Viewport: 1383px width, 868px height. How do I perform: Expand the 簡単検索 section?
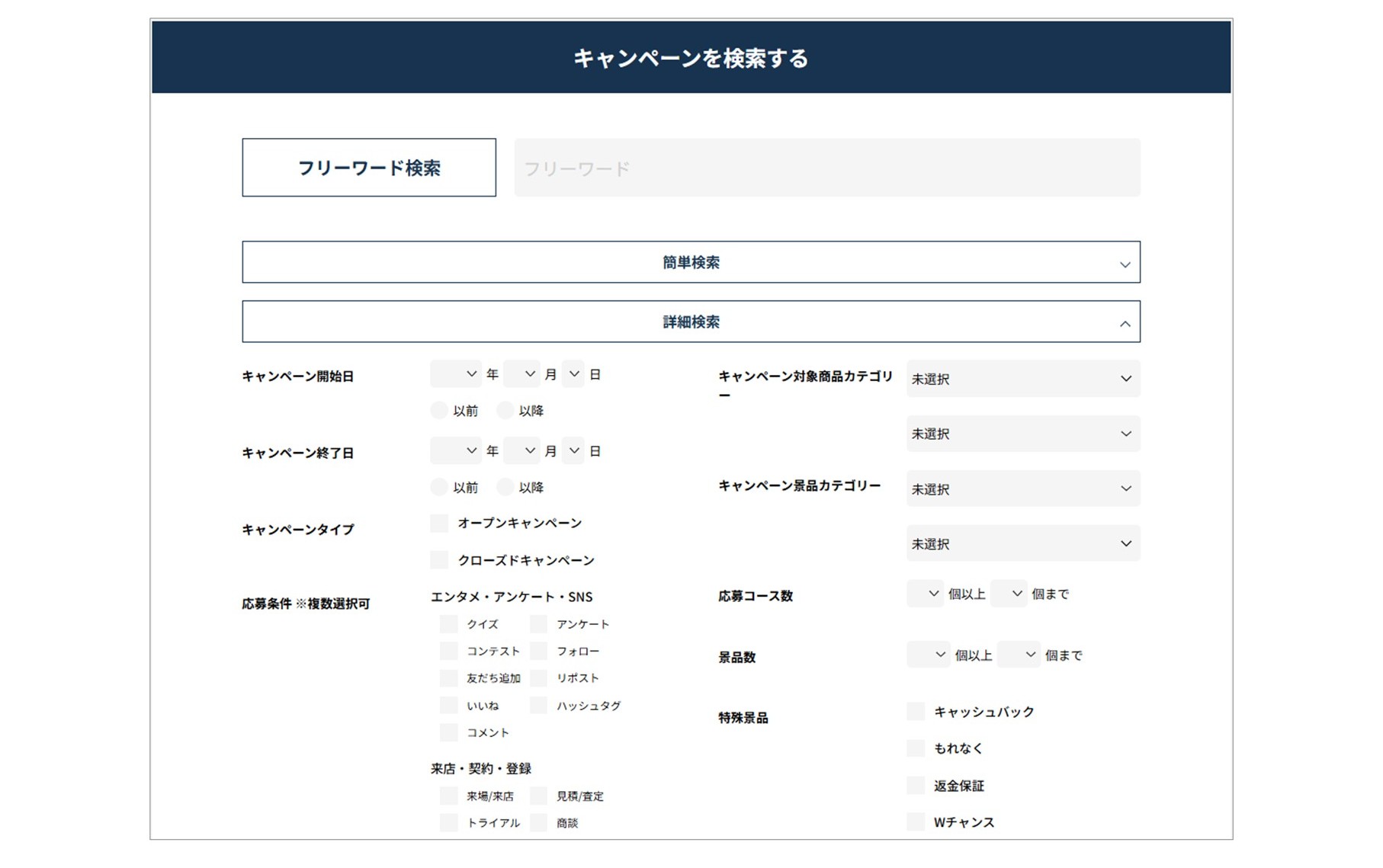[x=691, y=262]
